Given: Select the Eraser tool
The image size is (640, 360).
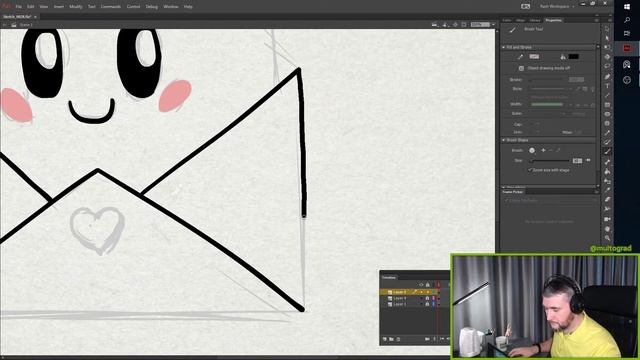Looking at the screenshot, I should tap(607, 200).
